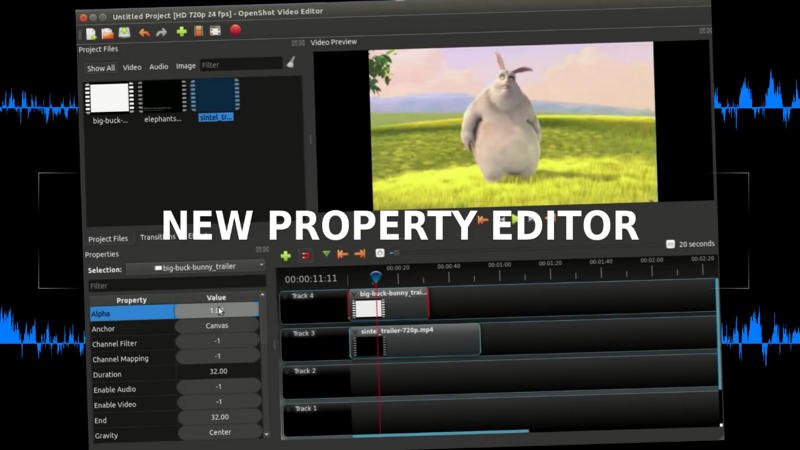Click the Track 3 label
This screenshot has height=450, width=800.
(x=304, y=334)
